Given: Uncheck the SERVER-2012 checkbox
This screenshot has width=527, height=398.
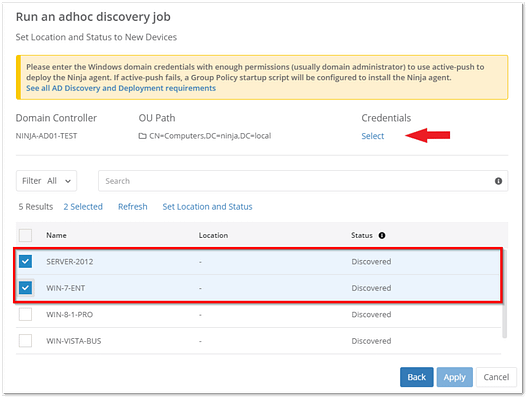Looking at the screenshot, I should tap(26, 262).
